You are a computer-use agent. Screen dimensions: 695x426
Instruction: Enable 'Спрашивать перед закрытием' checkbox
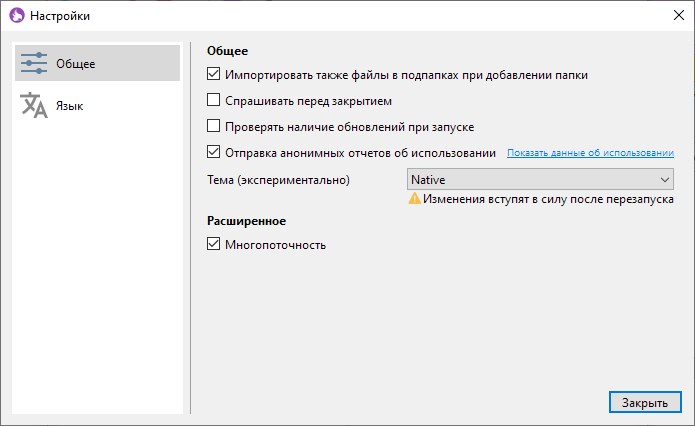[x=213, y=100]
